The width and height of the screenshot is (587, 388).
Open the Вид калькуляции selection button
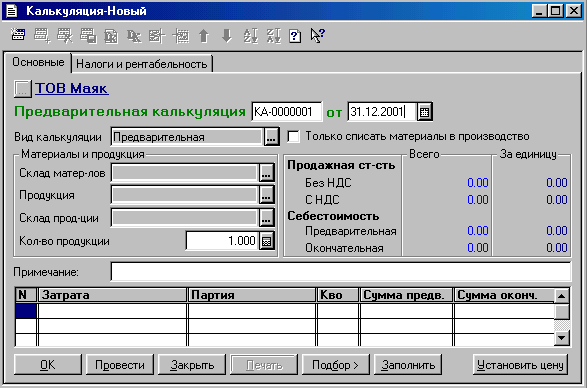coord(271,137)
